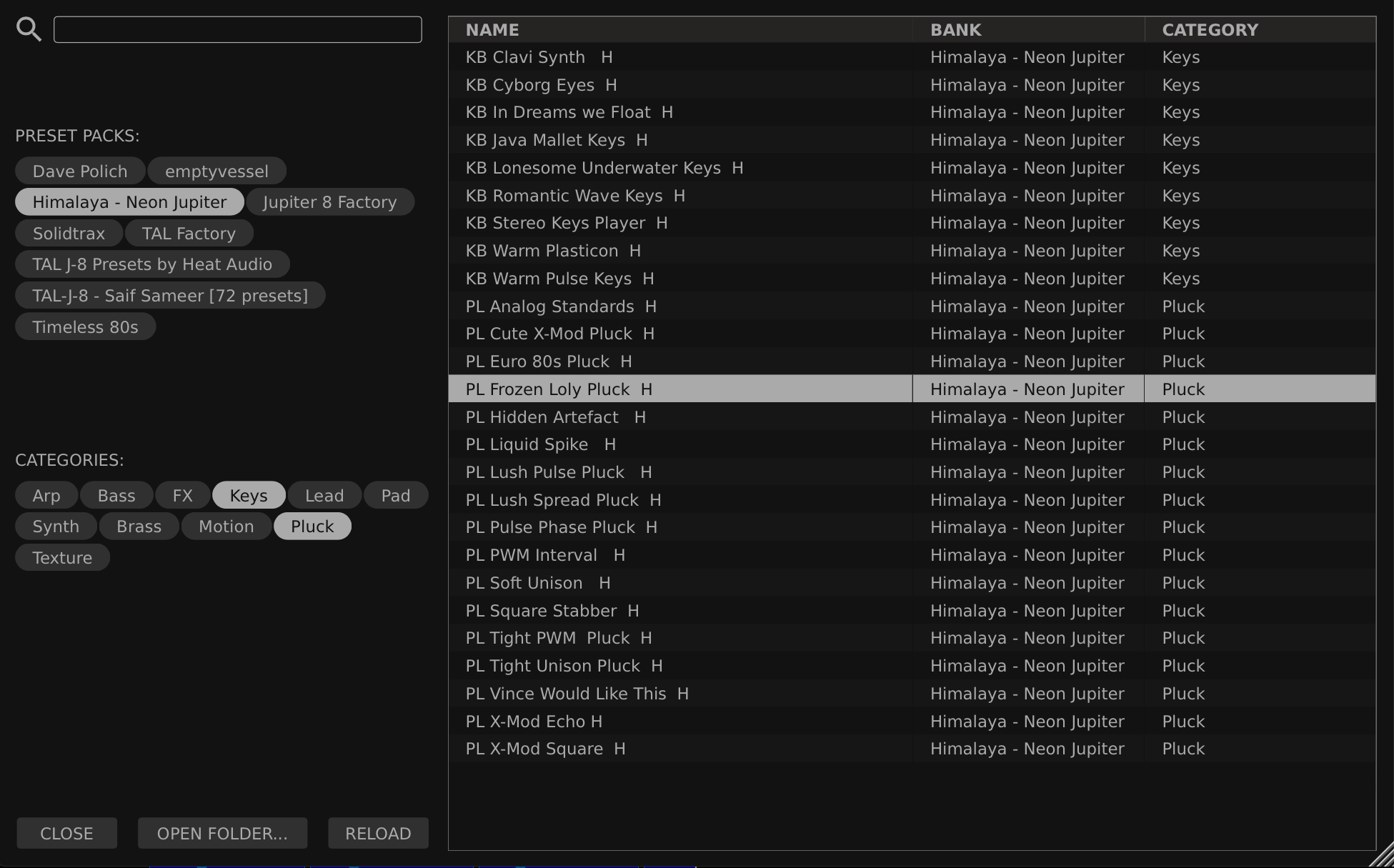
Task: Sort presets by the NAME column header
Action: pos(492,30)
